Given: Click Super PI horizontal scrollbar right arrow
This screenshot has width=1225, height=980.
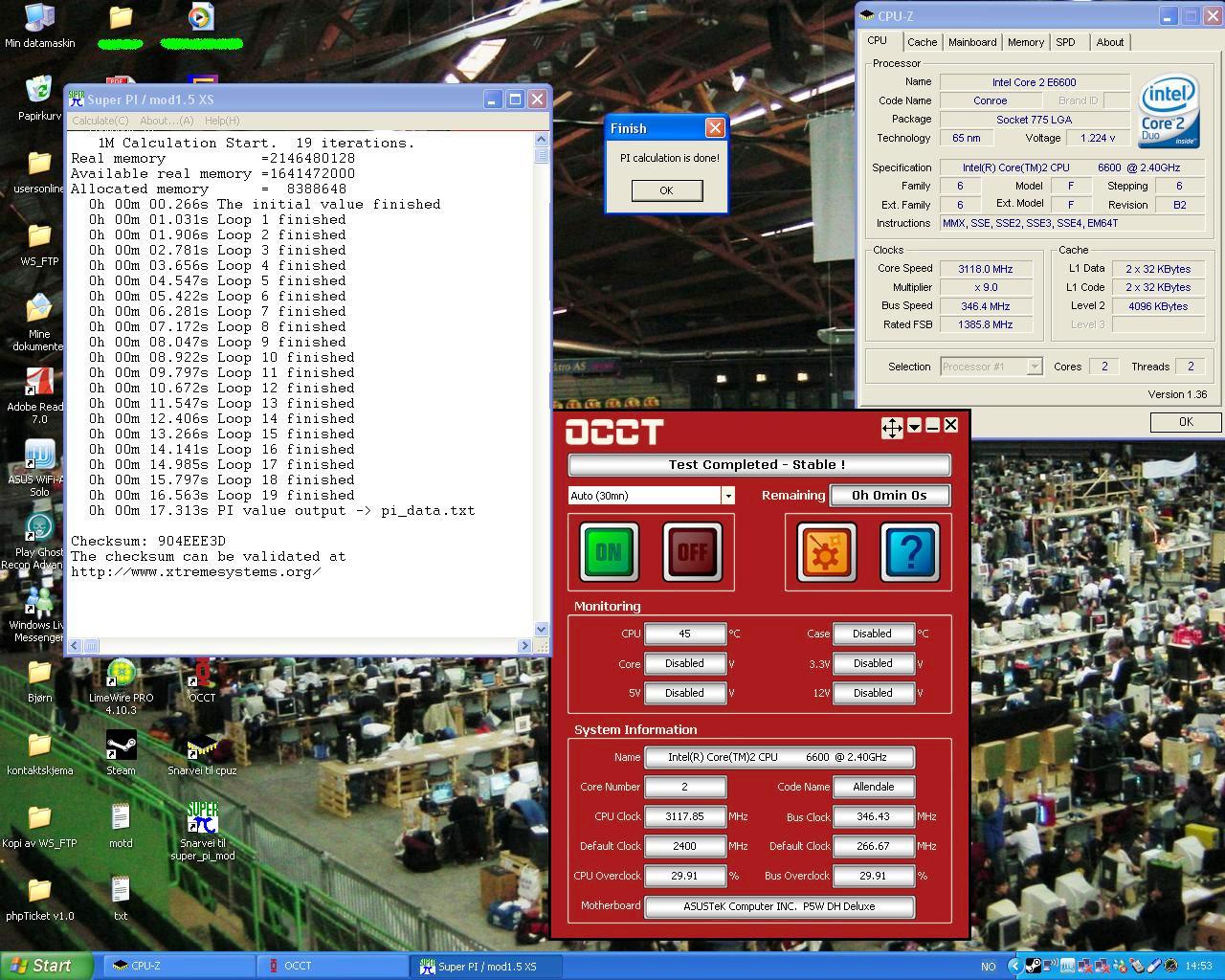Looking at the screenshot, I should 524,646.
